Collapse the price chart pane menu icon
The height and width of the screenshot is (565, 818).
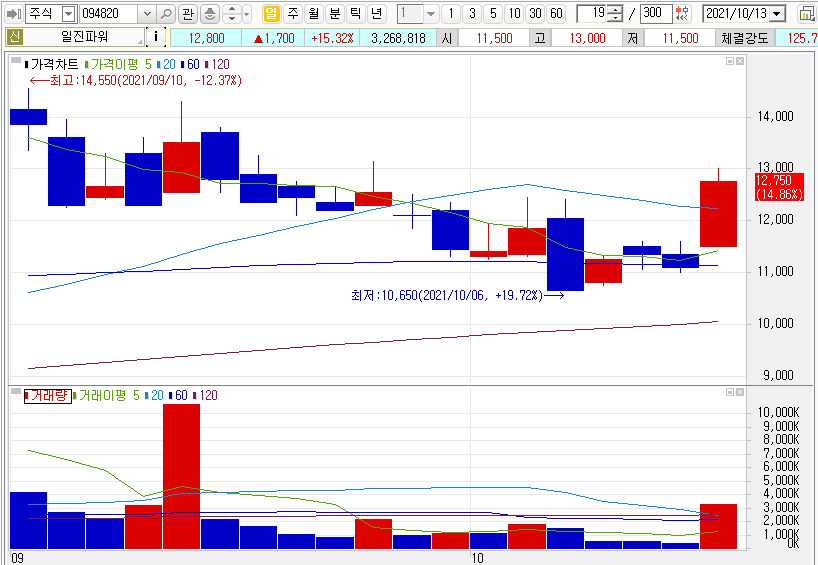15,61
